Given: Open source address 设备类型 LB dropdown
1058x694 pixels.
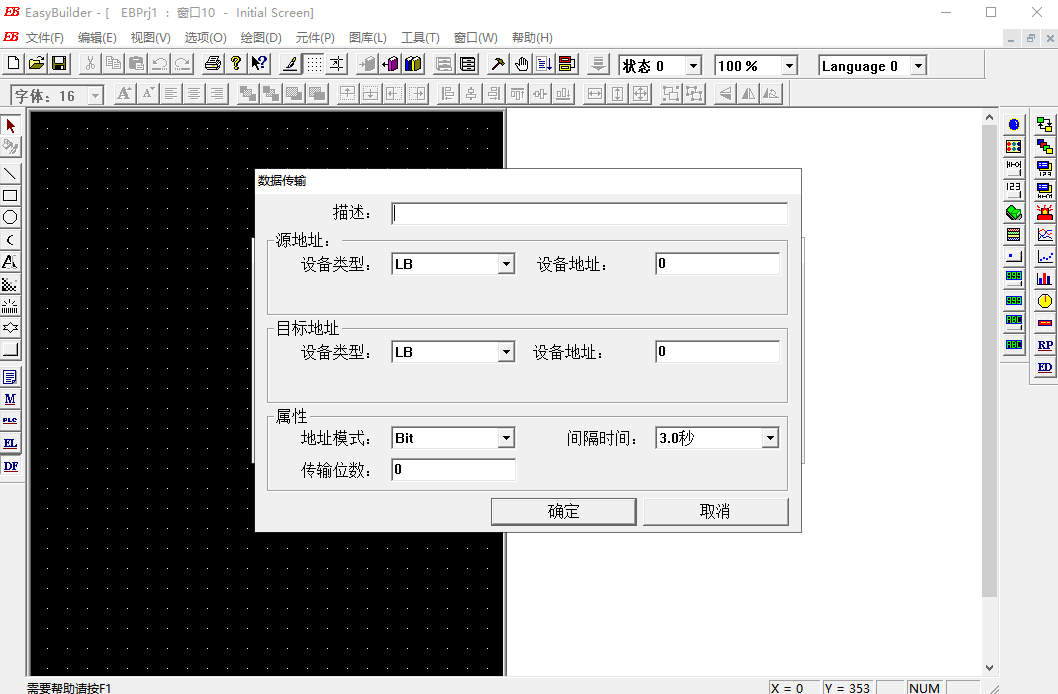Looking at the screenshot, I should [x=506, y=264].
